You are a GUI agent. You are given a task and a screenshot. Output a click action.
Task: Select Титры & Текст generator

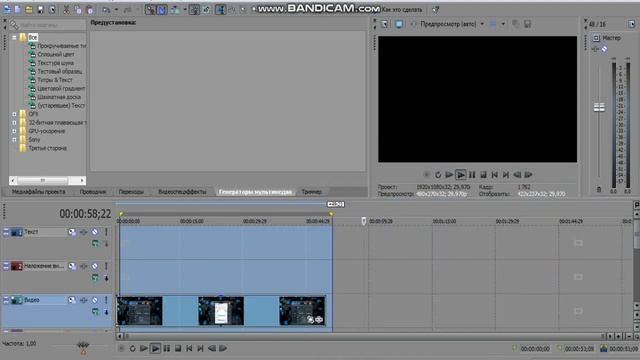(x=55, y=80)
